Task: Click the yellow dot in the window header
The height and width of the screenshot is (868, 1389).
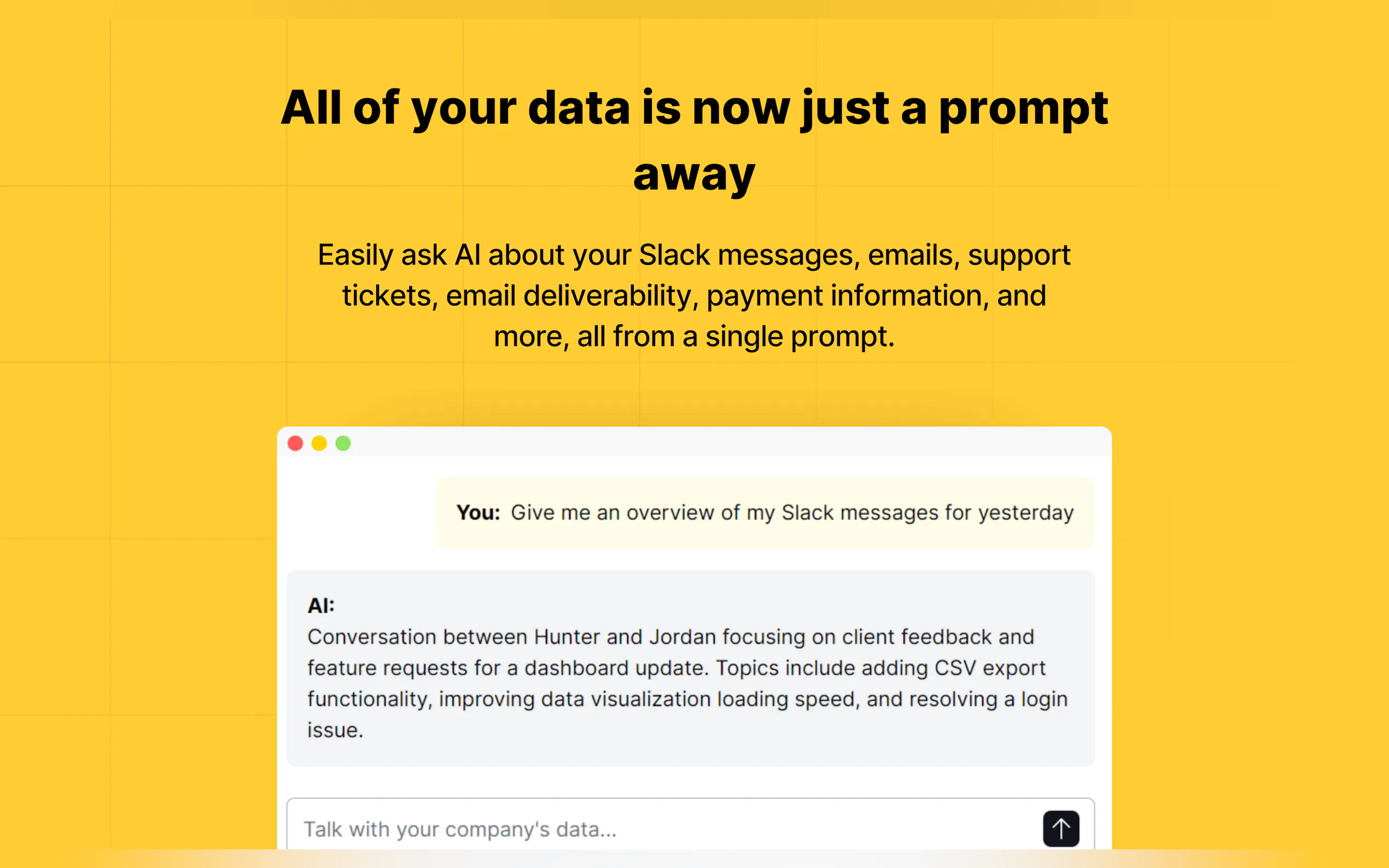Action: pos(319,443)
